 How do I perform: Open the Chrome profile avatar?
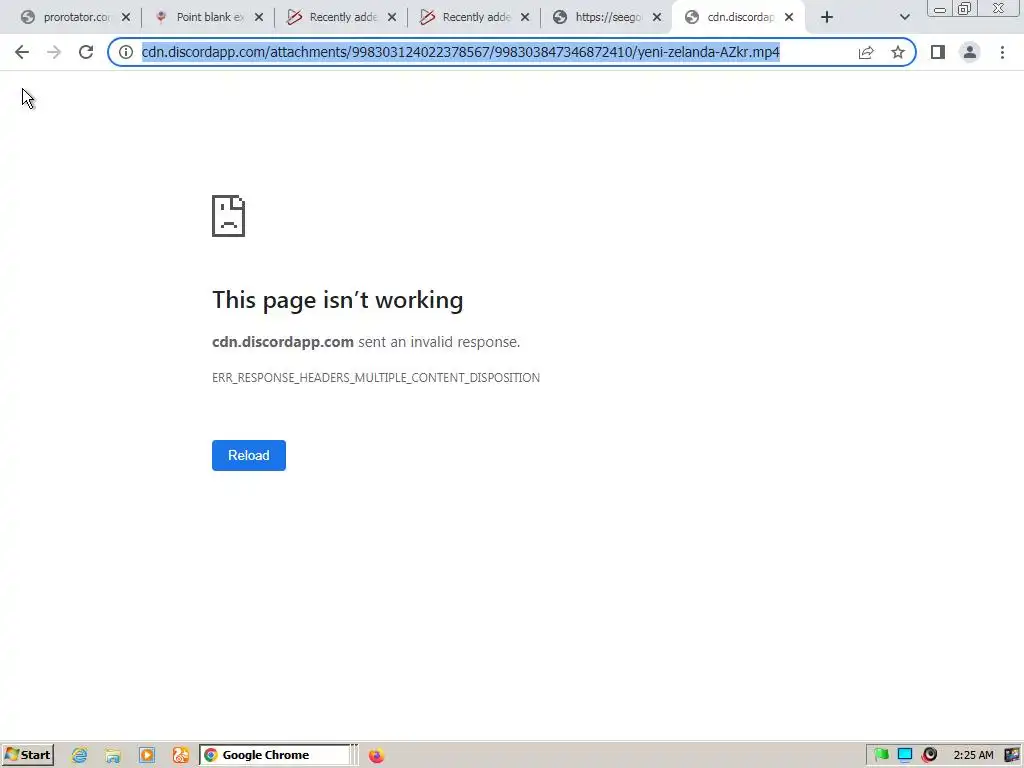(970, 52)
